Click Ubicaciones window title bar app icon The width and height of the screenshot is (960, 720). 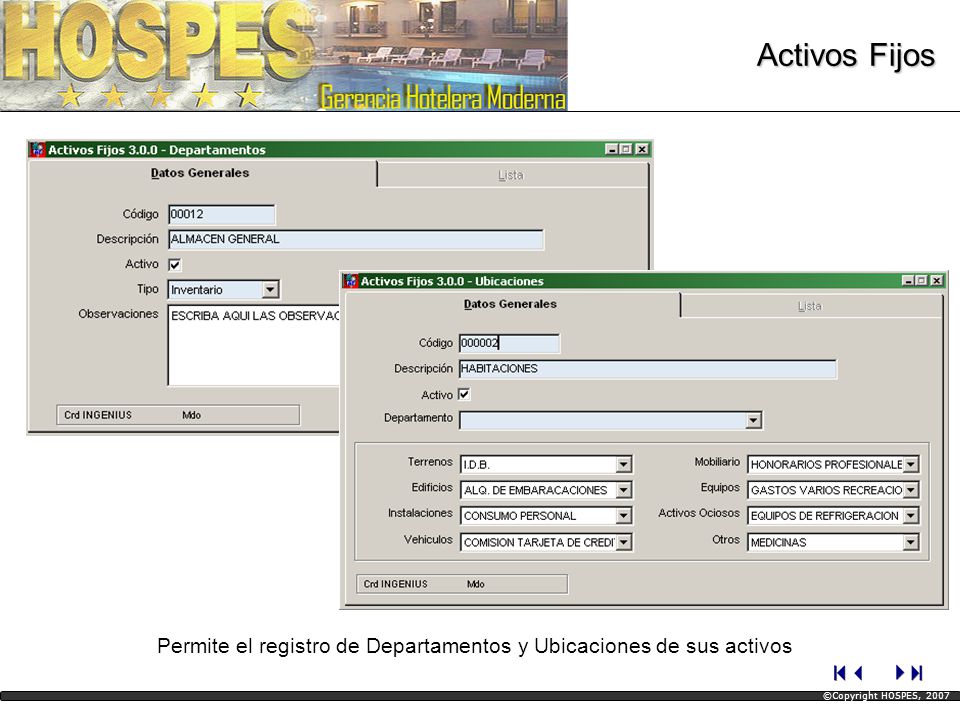(350, 281)
